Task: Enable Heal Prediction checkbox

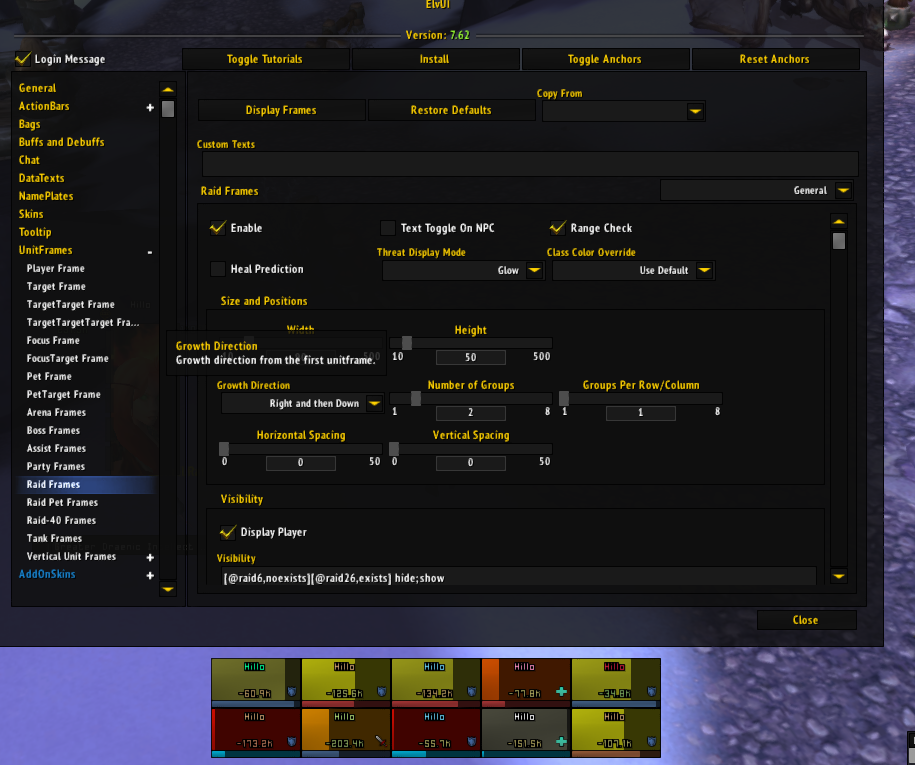Action: pos(218,268)
